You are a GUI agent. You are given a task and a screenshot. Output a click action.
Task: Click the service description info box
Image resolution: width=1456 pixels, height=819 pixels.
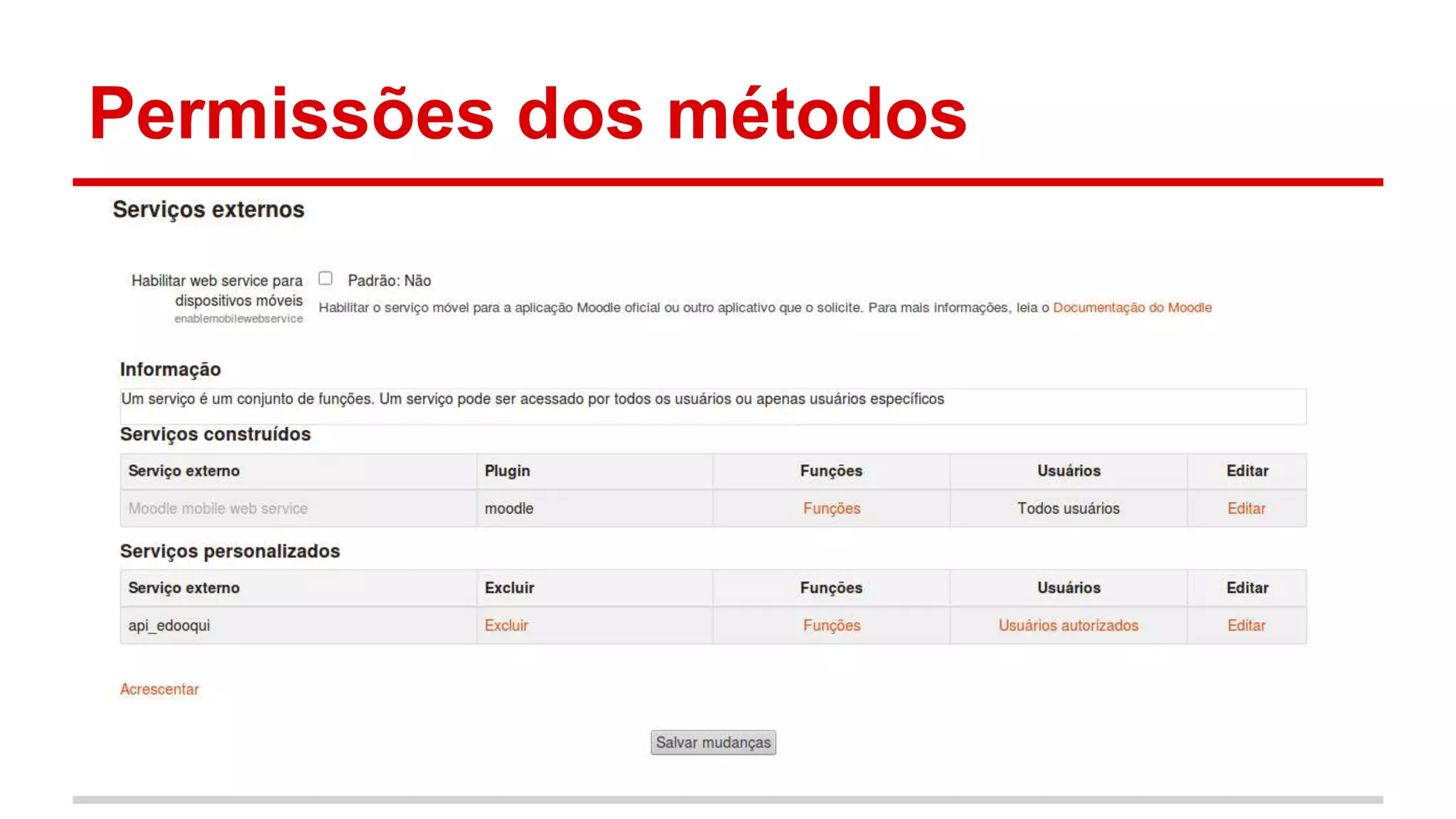tap(713, 407)
